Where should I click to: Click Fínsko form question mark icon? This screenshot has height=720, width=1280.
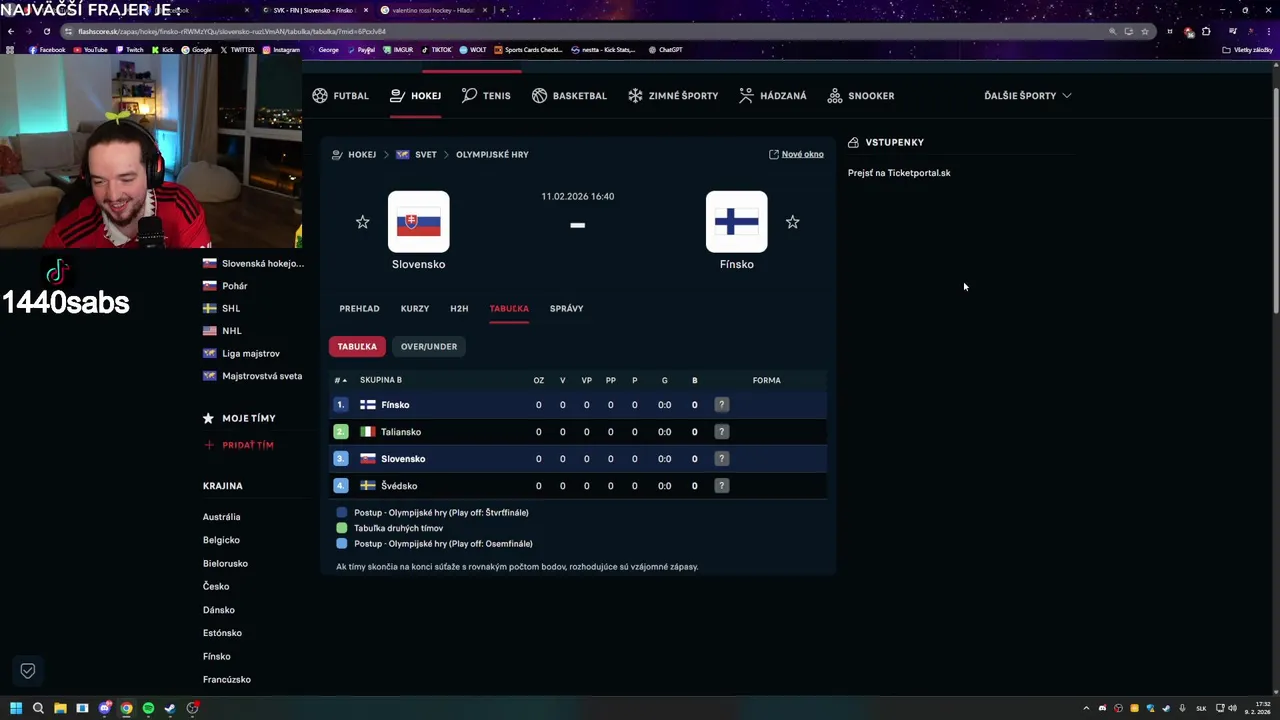point(721,405)
